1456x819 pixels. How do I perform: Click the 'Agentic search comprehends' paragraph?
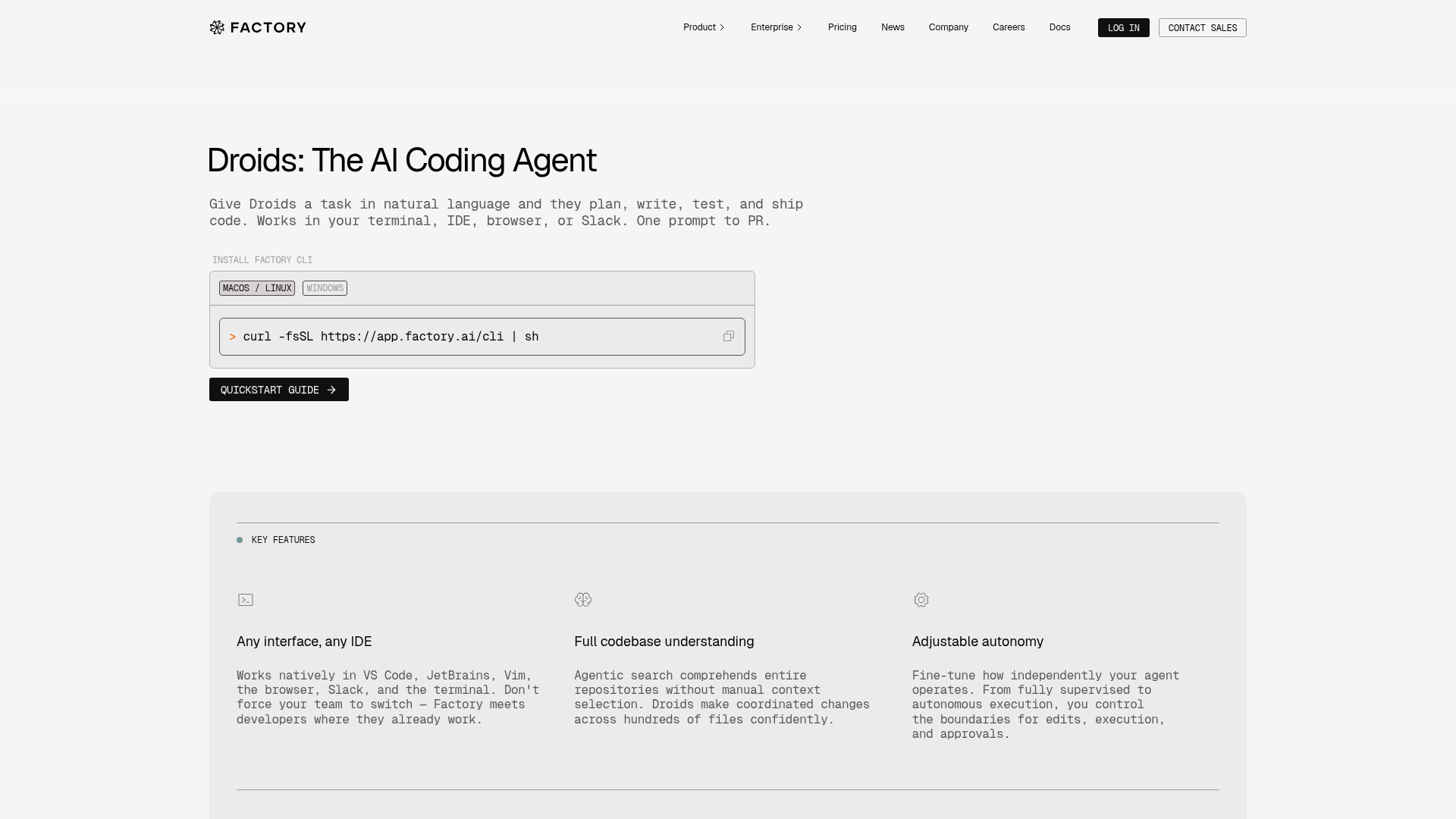click(x=722, y=697)
